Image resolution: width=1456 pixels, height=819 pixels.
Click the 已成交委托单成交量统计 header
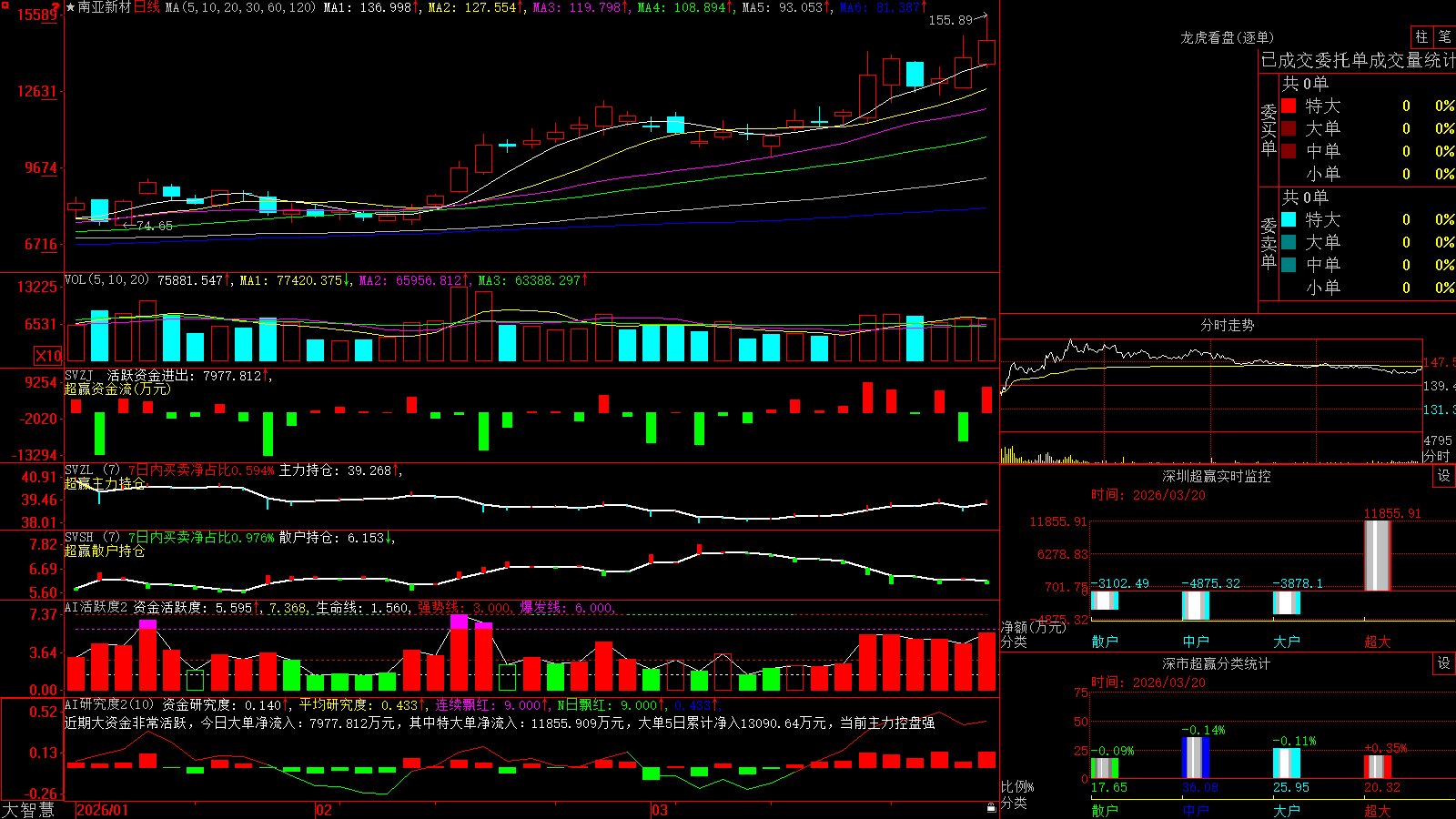point(1358,60)
